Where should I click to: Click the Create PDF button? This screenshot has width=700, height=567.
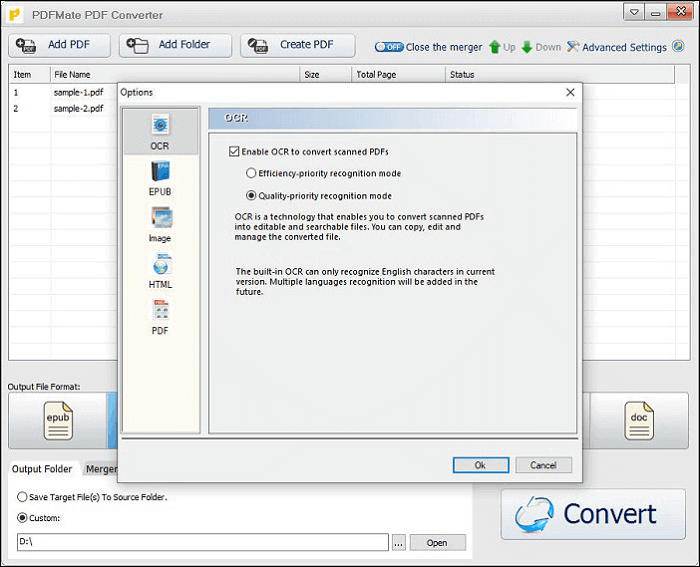coord(297,46)
